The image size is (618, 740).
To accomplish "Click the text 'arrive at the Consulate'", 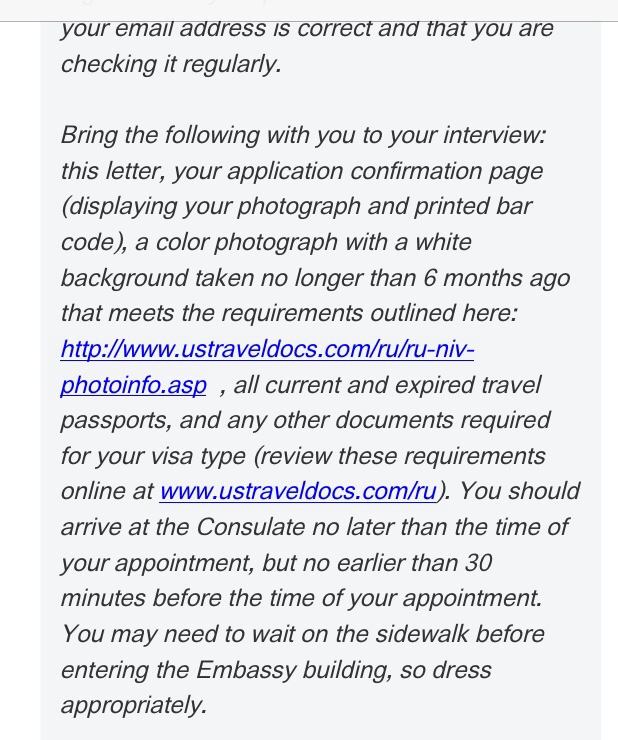I will [x=182, y=527].
